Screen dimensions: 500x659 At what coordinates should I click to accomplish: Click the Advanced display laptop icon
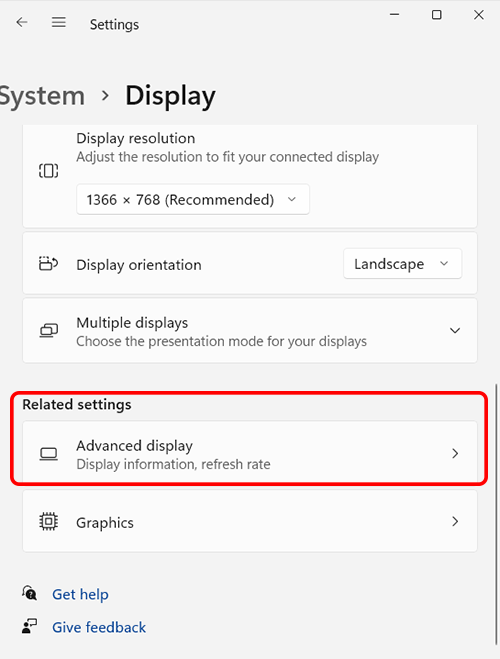tap(48, 454)
